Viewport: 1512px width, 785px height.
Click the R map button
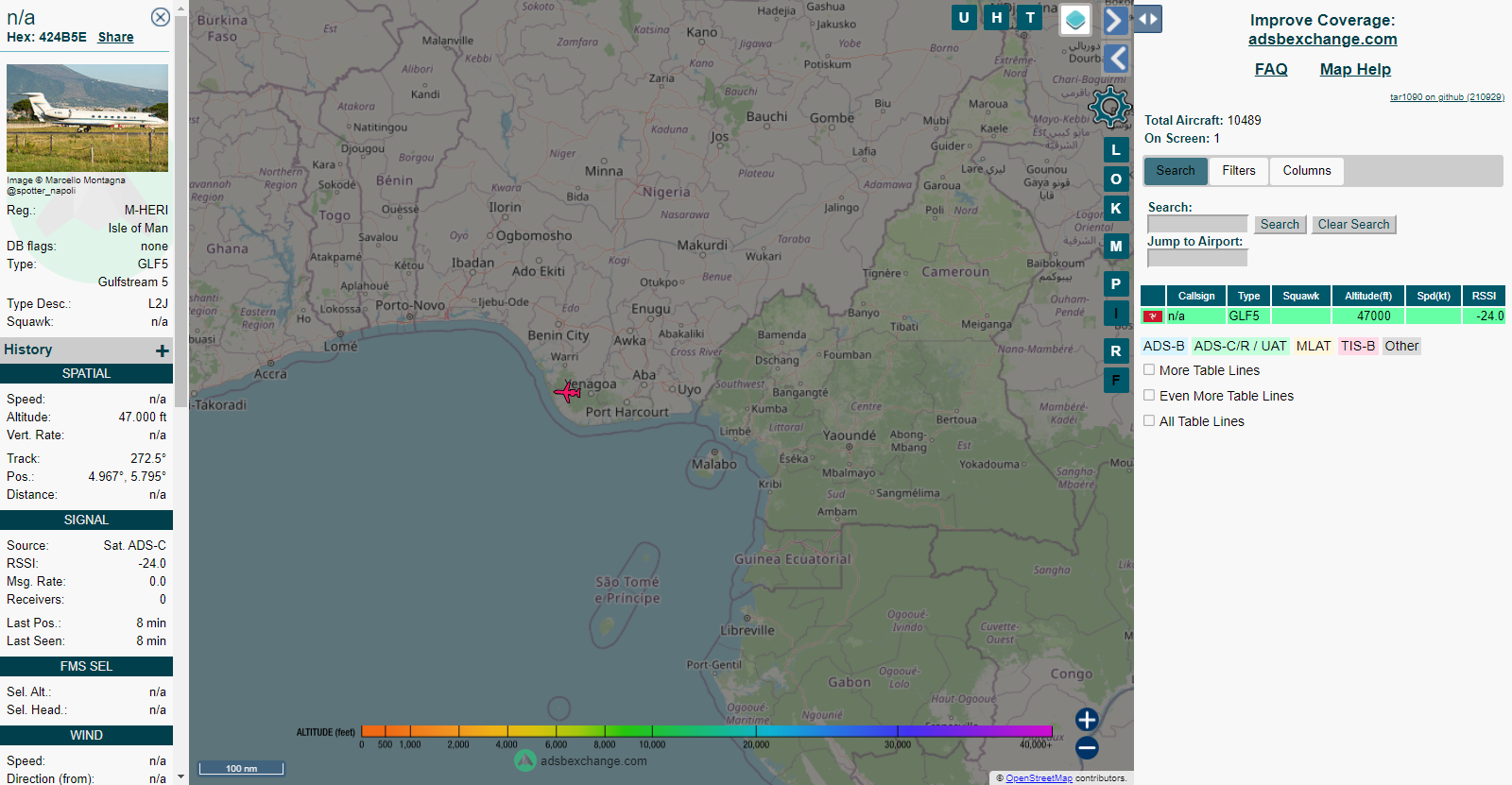click(1116, 350)
